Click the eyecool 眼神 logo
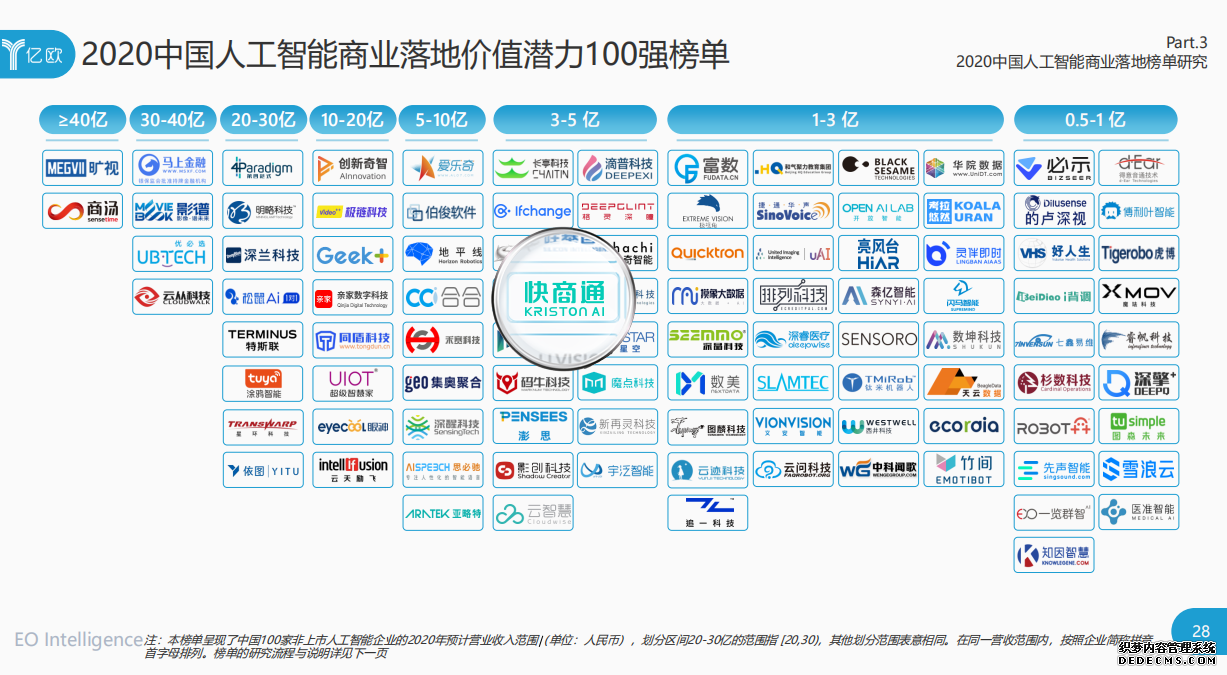This screenshot has width=1227, height=675. pyautogui.click(x=353, y=426)
